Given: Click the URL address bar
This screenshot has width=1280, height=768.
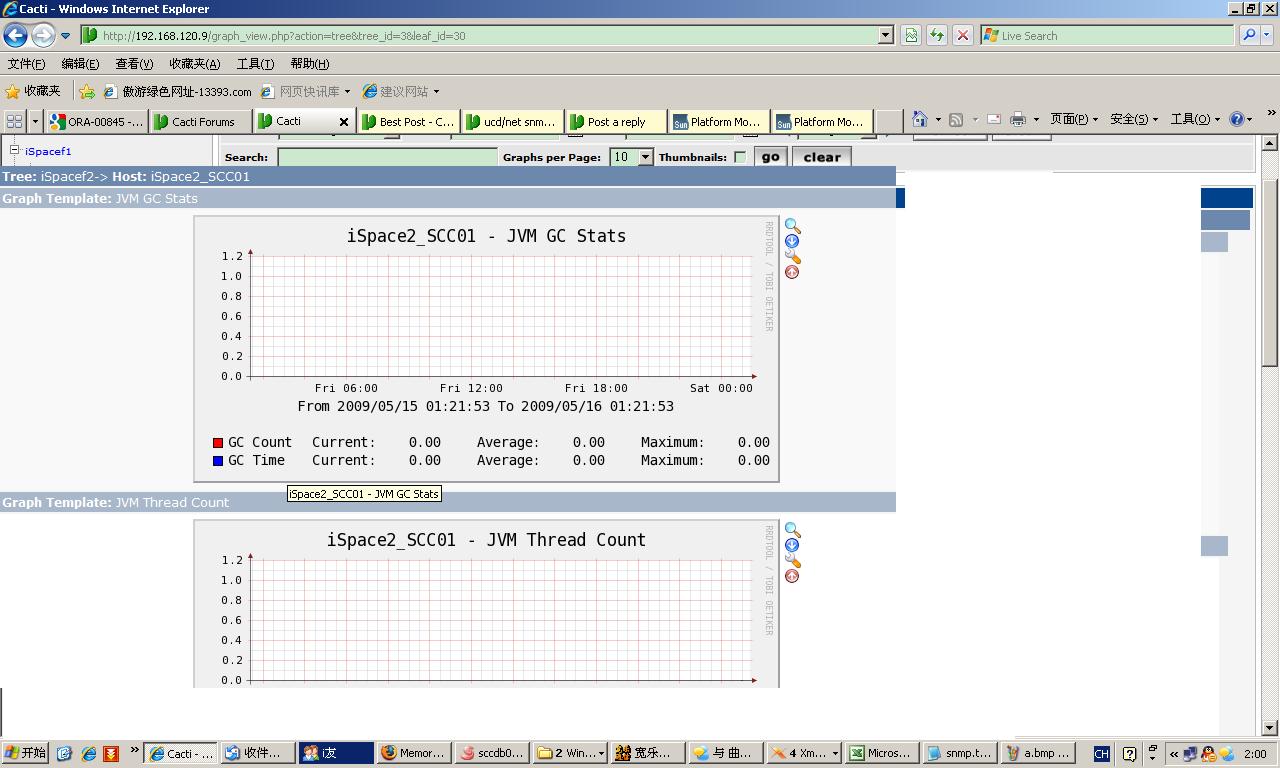Looking at the screenshot, I should (480, 35).
